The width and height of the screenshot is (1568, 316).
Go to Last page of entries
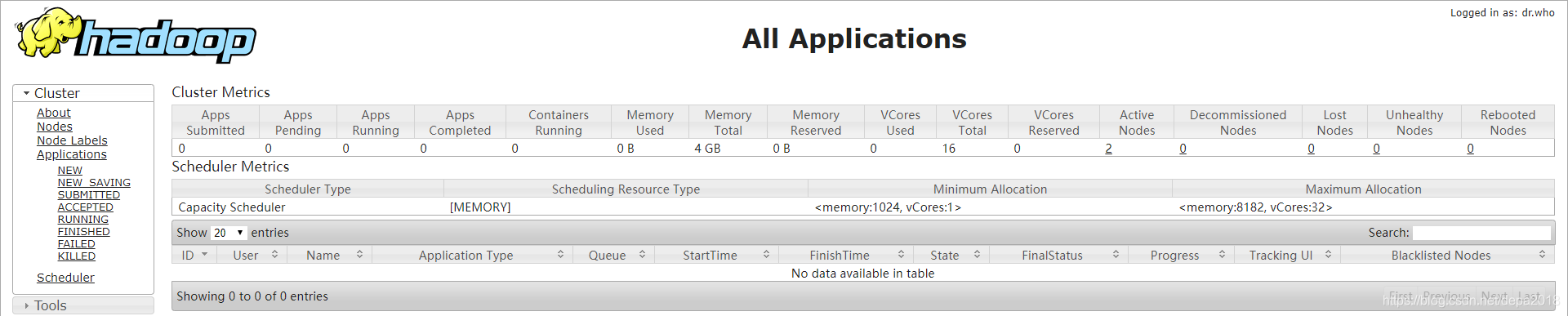click(1529, 296)
